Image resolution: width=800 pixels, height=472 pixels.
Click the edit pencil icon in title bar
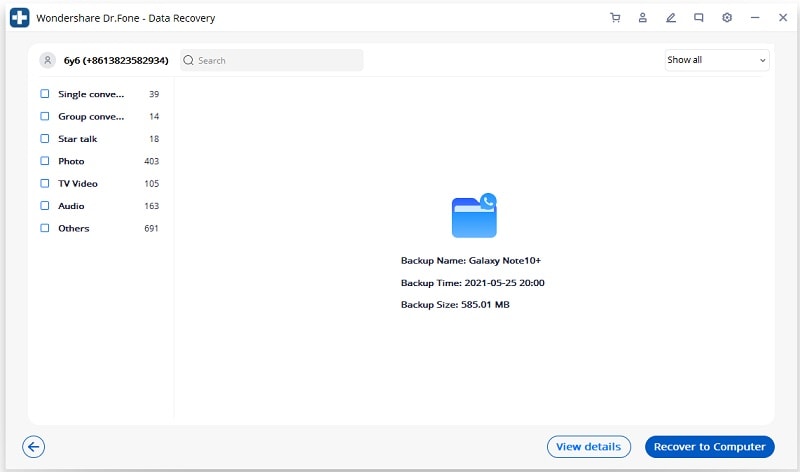[x=671, y=18]
